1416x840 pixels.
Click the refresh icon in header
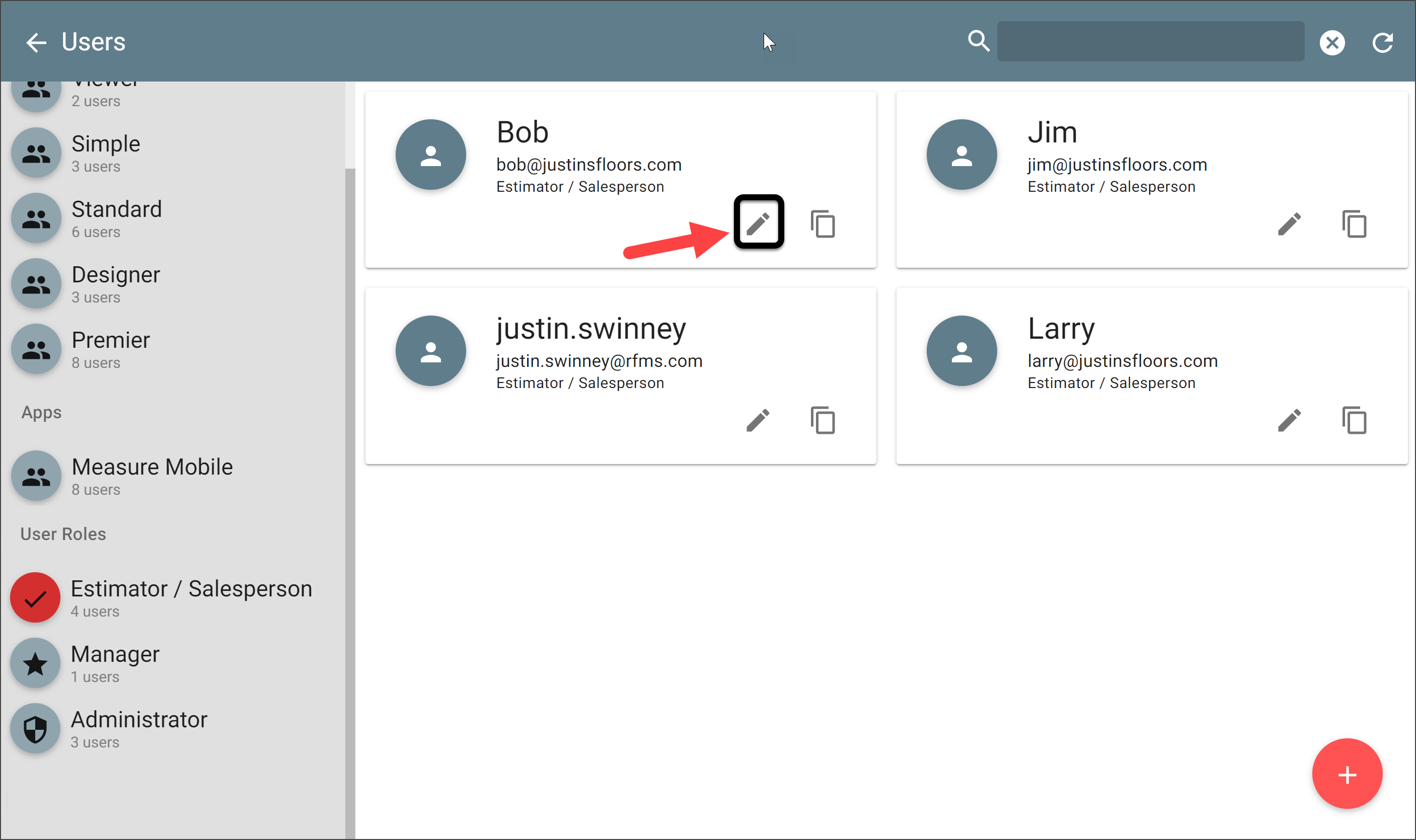click(1382, 42)
